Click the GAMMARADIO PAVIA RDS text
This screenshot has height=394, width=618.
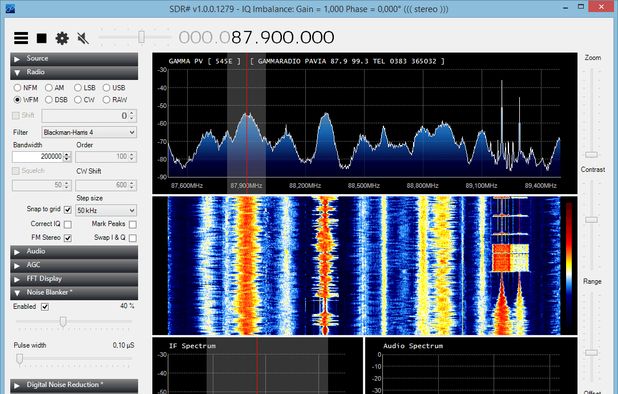(x=347, y=61)
